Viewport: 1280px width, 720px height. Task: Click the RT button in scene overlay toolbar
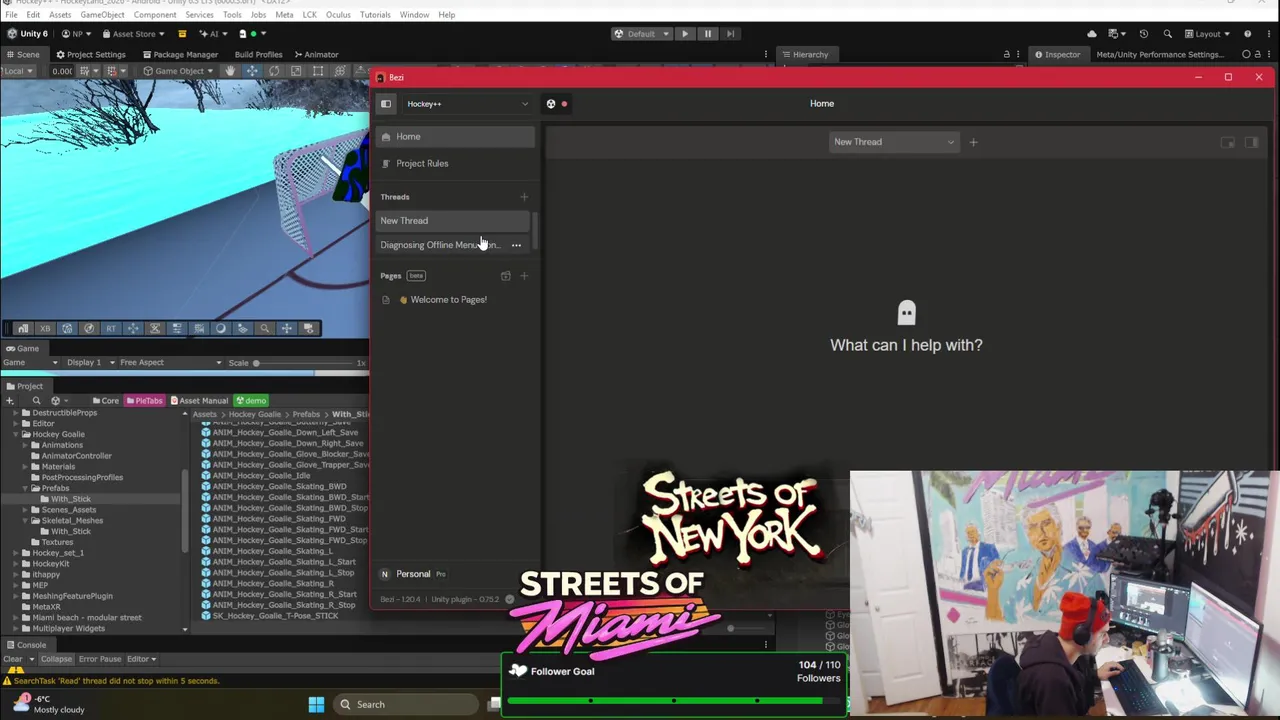(x=111, y=328)
